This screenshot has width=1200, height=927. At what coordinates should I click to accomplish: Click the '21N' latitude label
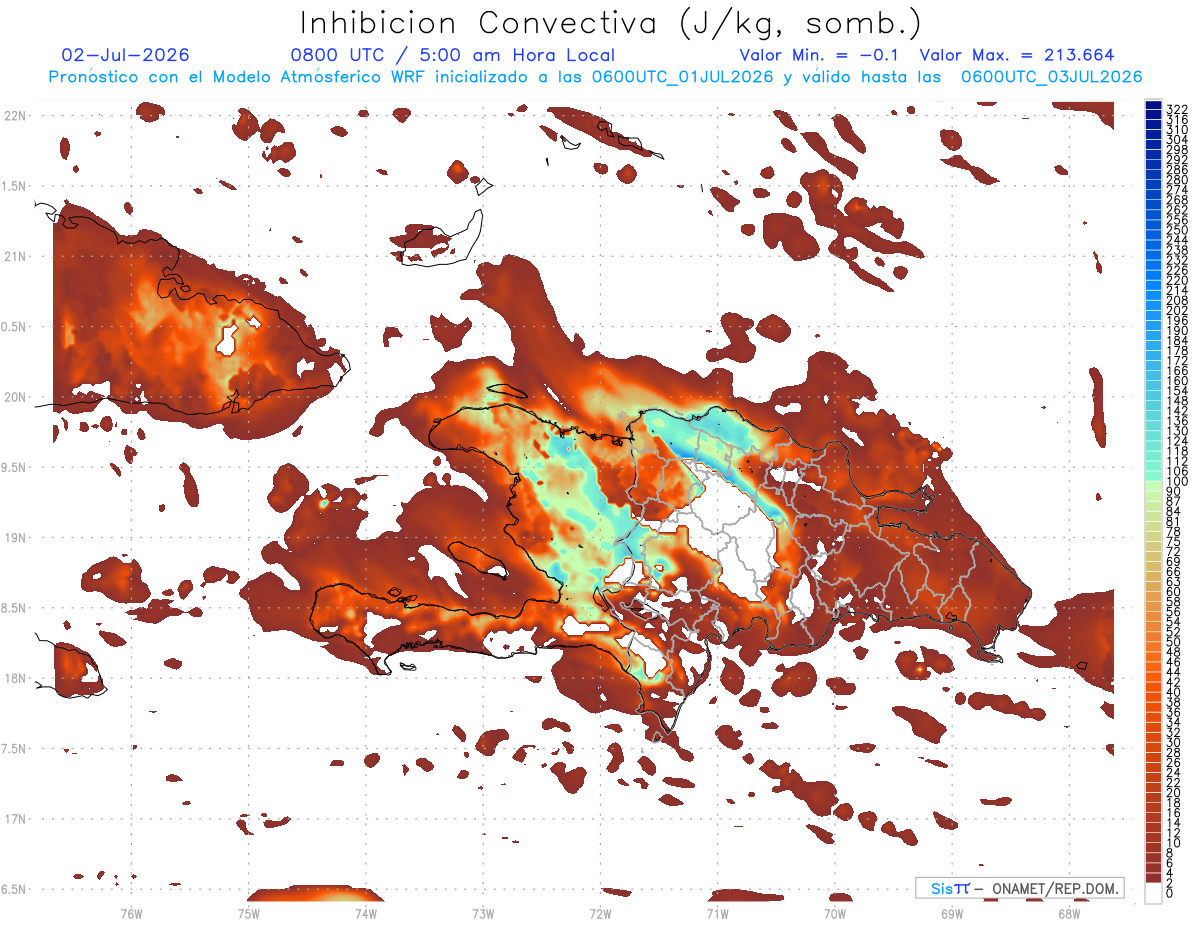pyautogui.click(x=14, y=256)
